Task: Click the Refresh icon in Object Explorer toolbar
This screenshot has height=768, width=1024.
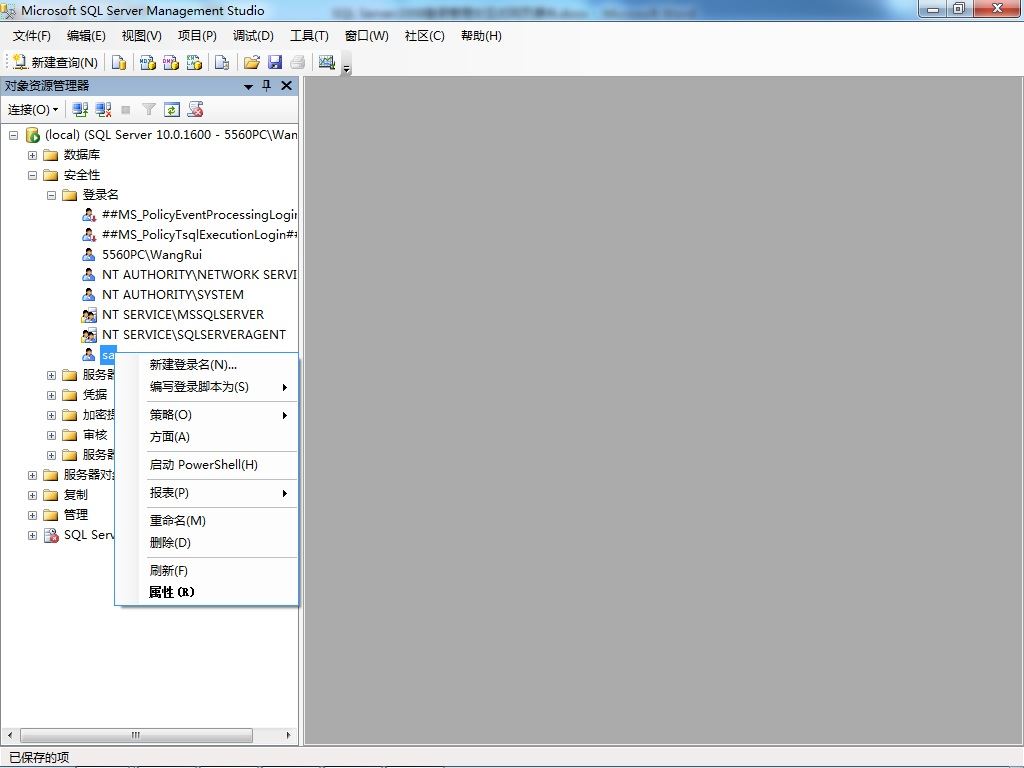Action: (172, 110)
